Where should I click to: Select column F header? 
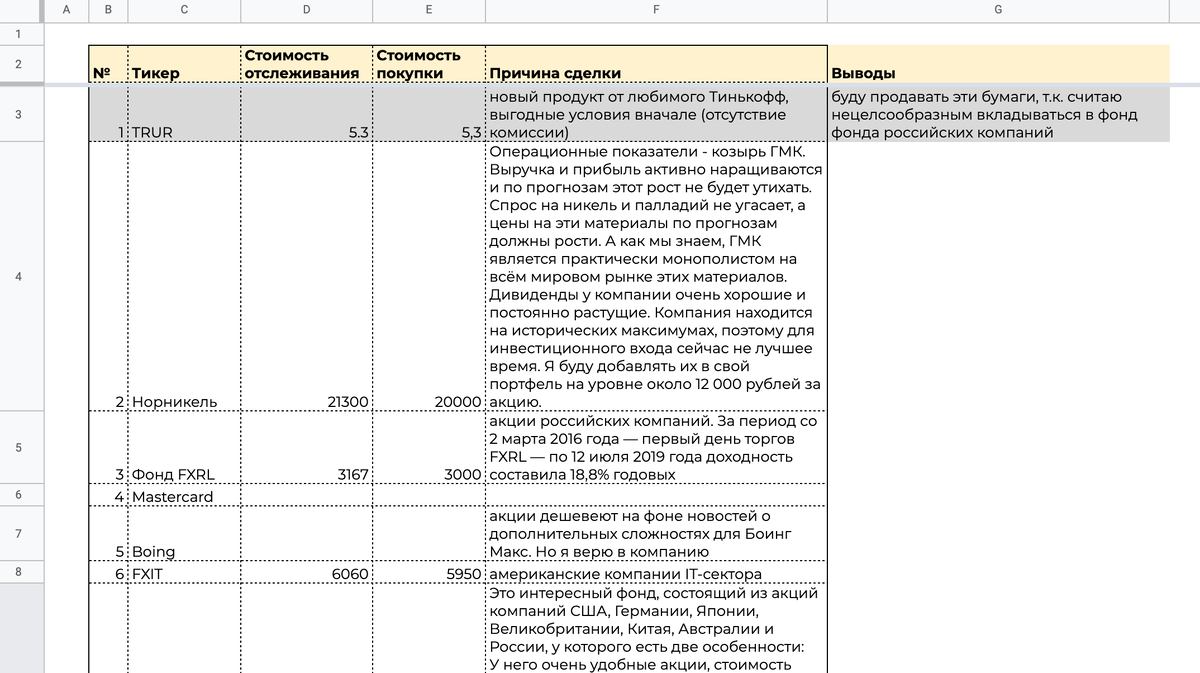tap(655, 10)
